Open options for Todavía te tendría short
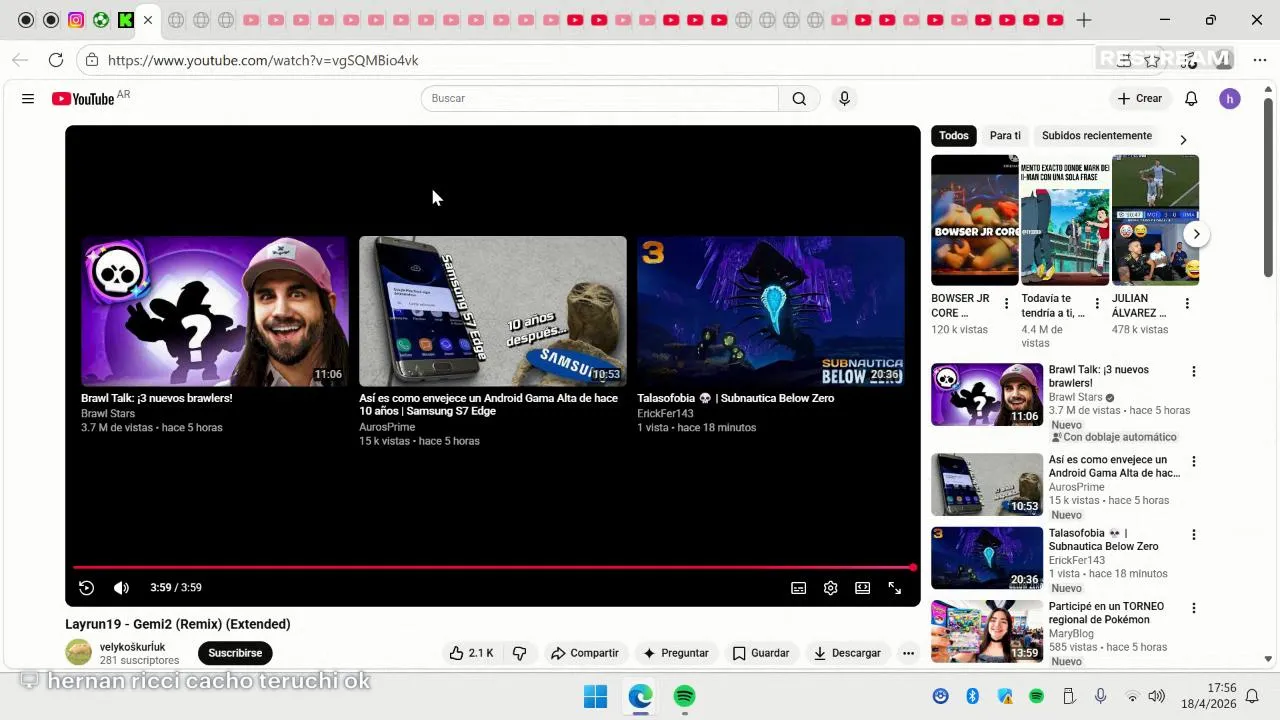This screenshot has width=1280, height=720. coord(1097,303)
